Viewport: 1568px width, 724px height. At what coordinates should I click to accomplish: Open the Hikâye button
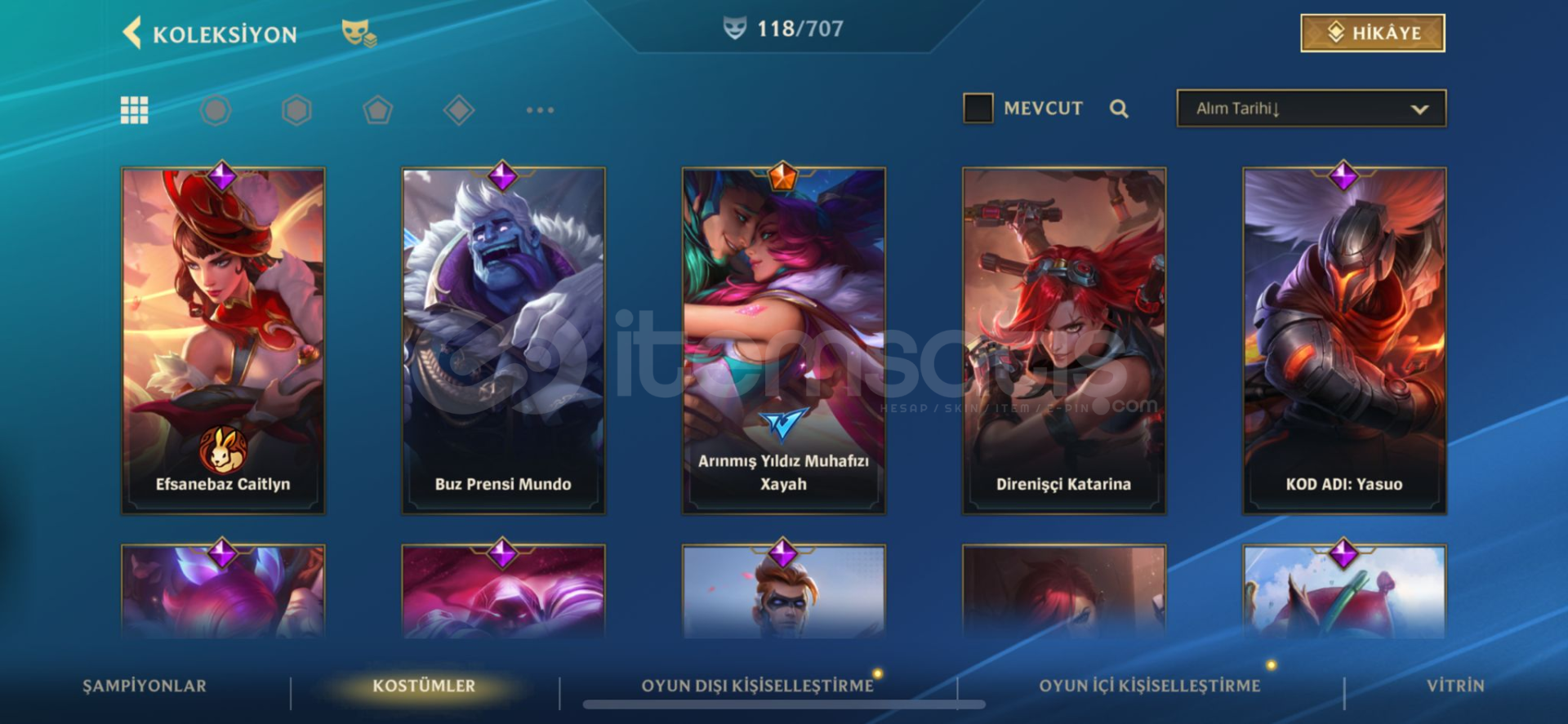click(x=1373, y=33)
